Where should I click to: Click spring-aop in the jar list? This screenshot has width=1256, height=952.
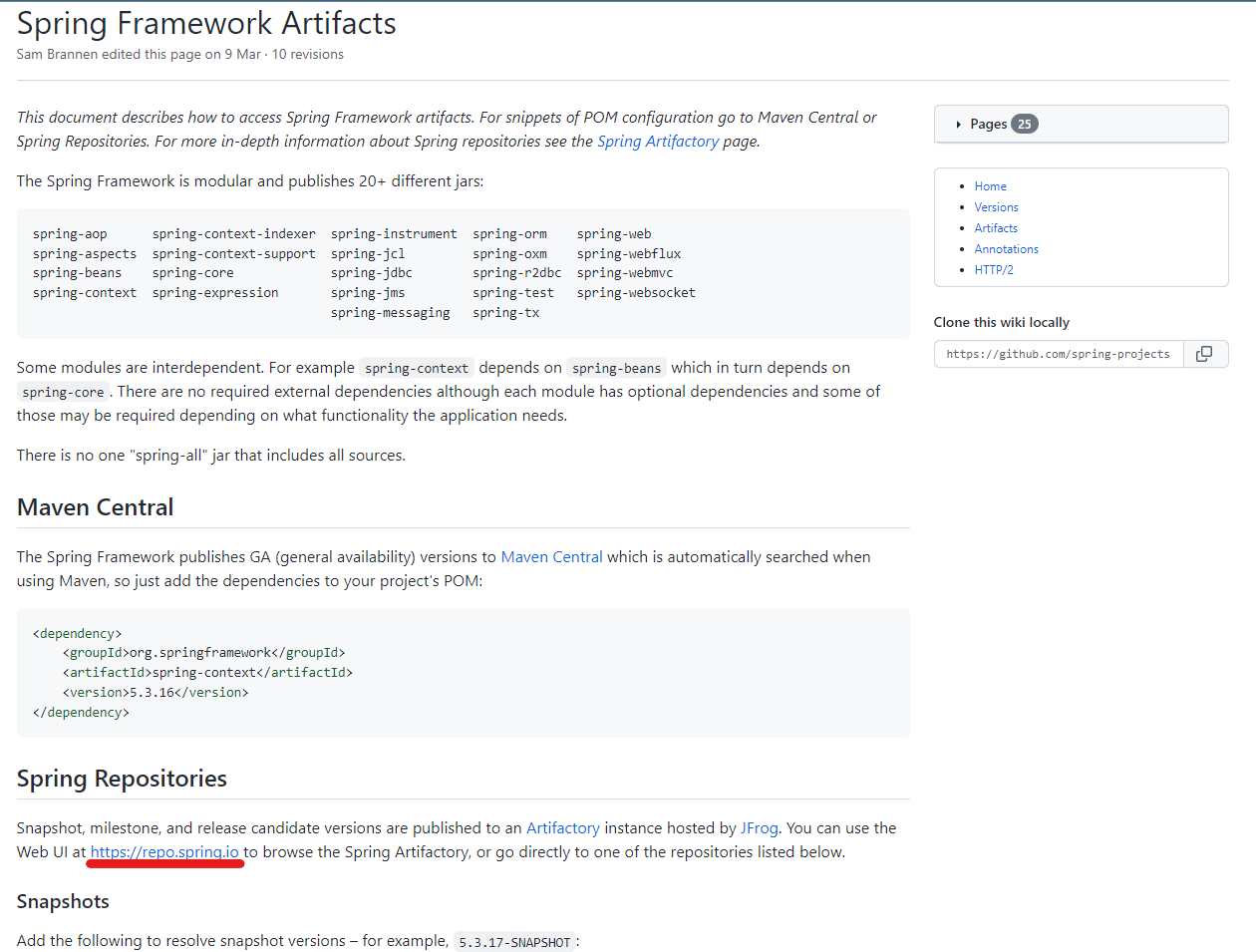(70, 234)
